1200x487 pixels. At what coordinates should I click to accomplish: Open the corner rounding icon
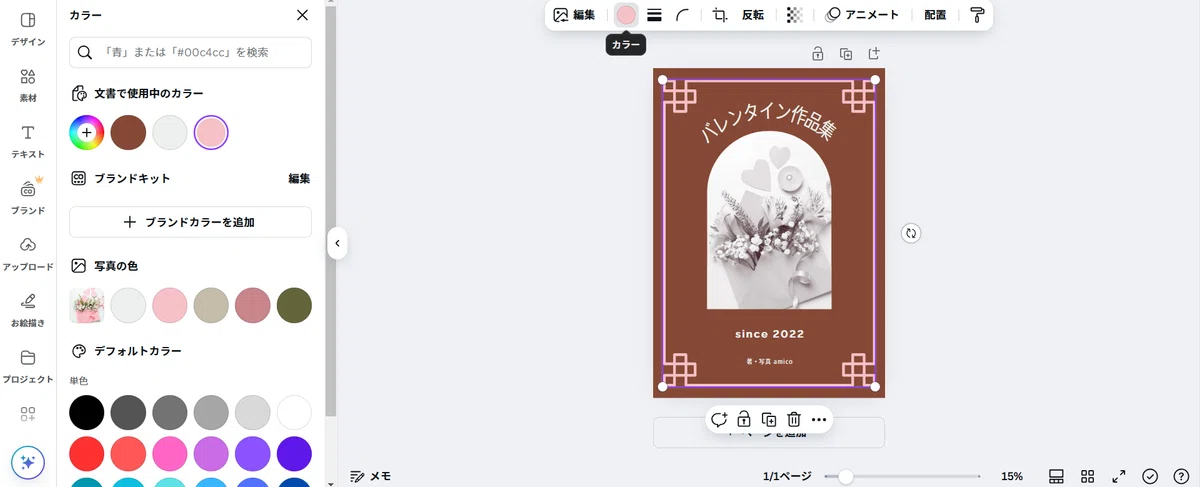(683, 15)
